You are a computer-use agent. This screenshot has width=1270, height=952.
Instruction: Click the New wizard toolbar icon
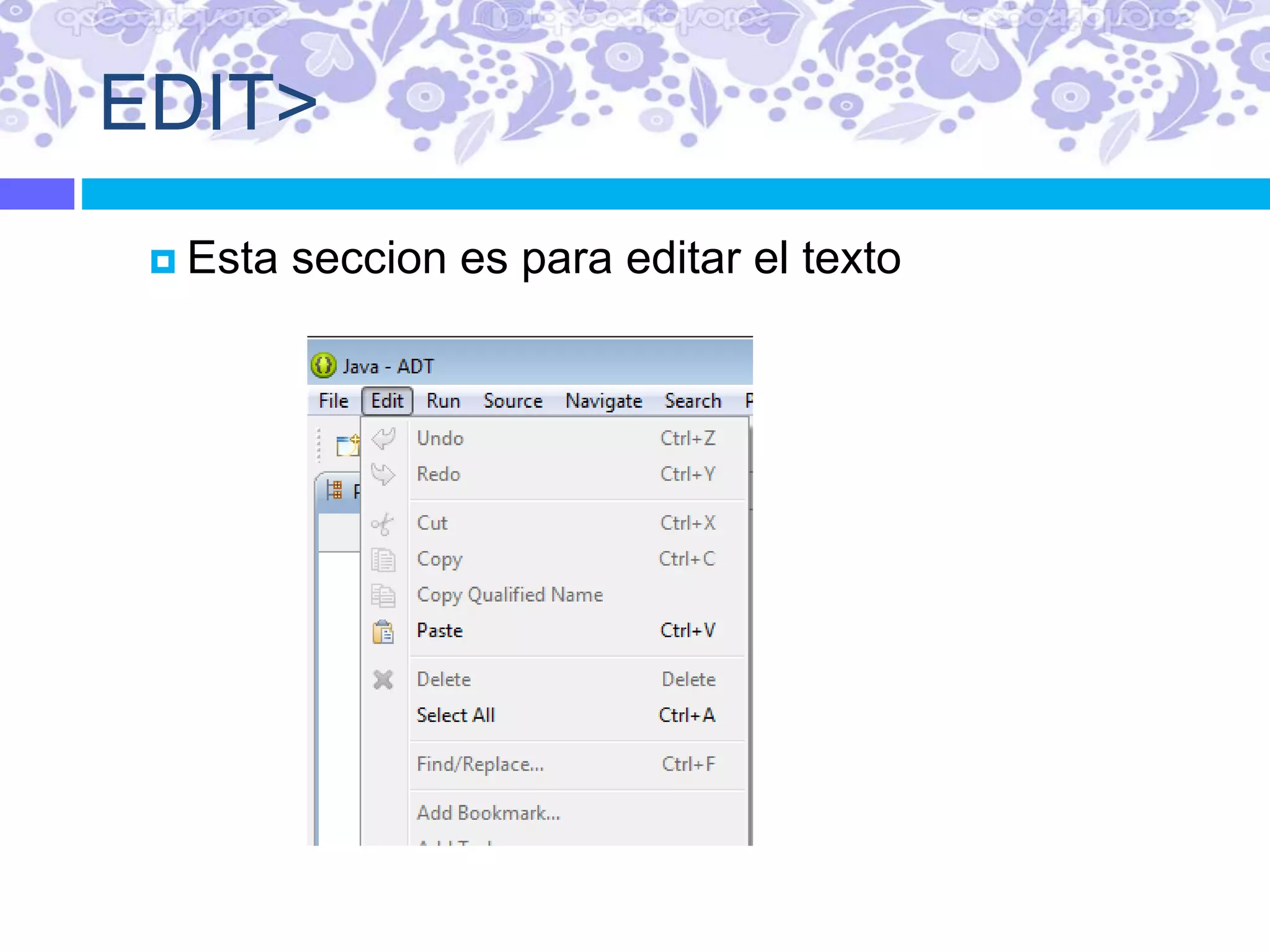[x=348, y=445]
